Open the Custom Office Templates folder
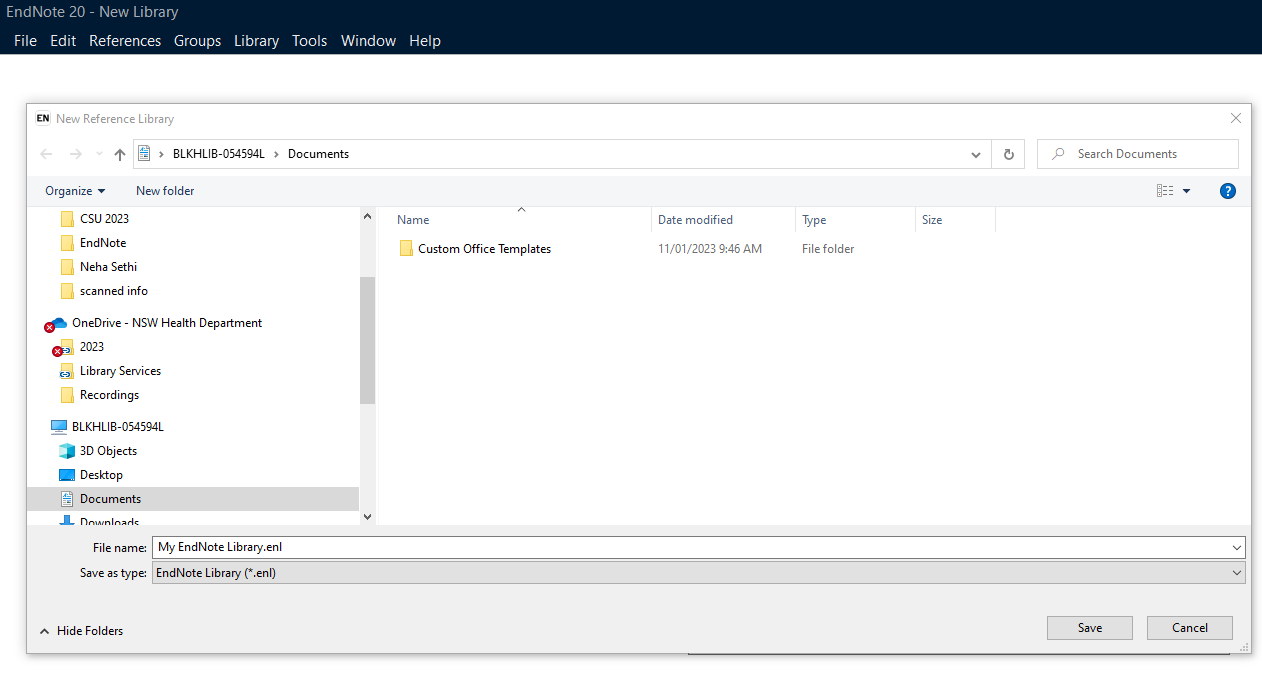This screenshot has height=676, width=1262. 484,249
